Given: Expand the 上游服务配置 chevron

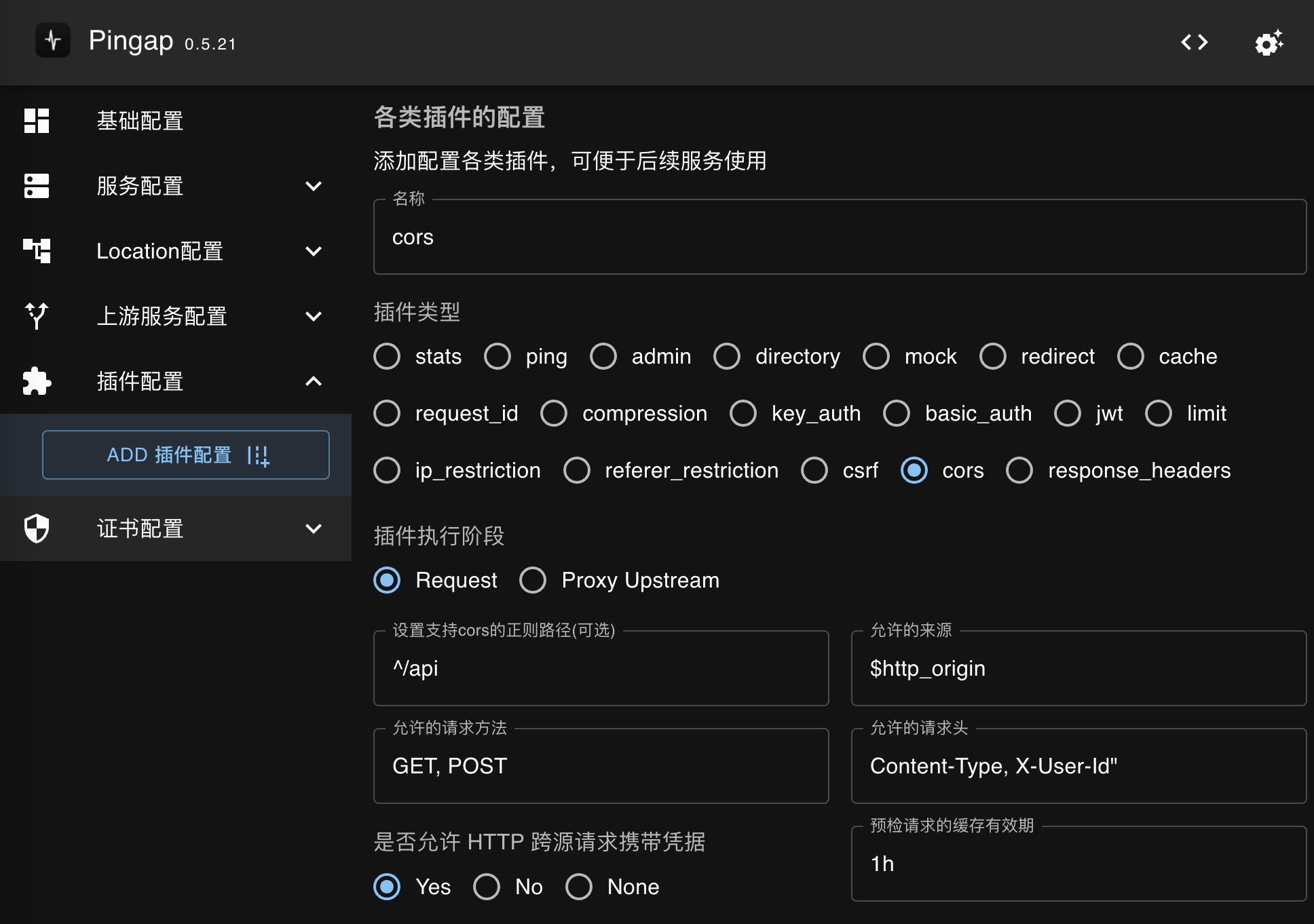Looking at the screenshot, I should tap(314, 316).
